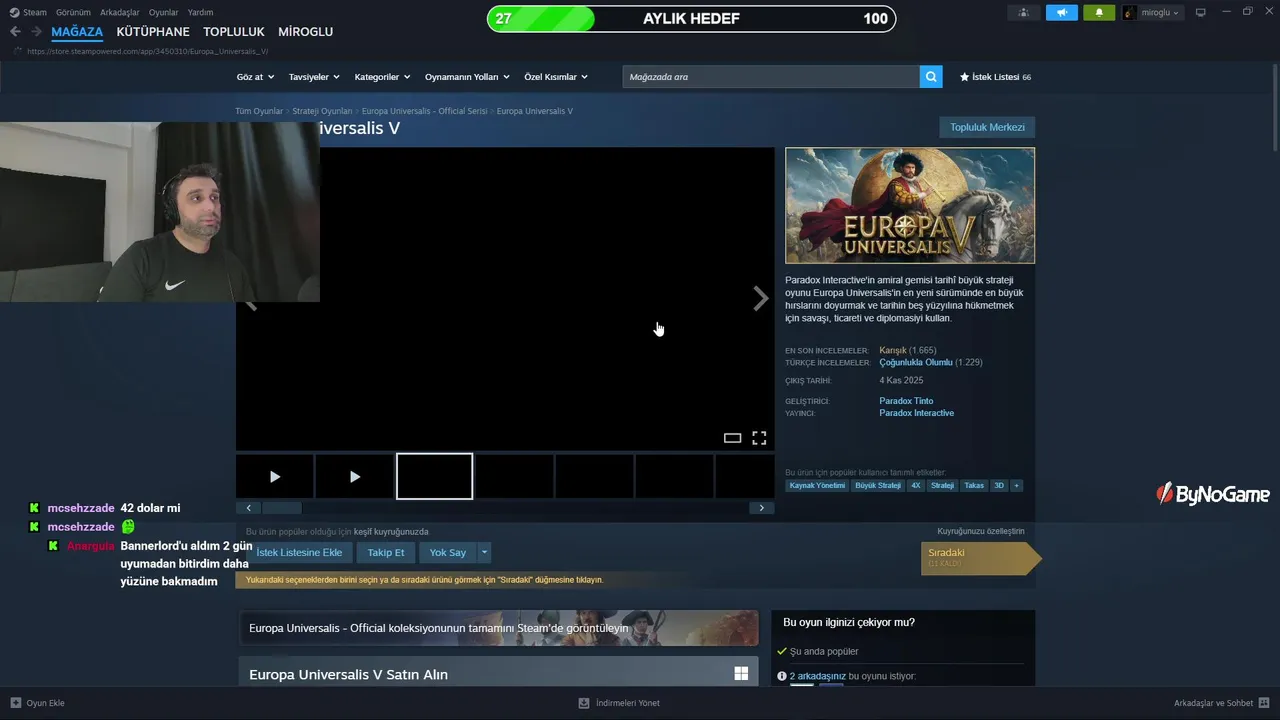Open the Arkadaşlar menu
This screenshot has height=720, width=1280.
click(120, 12)
